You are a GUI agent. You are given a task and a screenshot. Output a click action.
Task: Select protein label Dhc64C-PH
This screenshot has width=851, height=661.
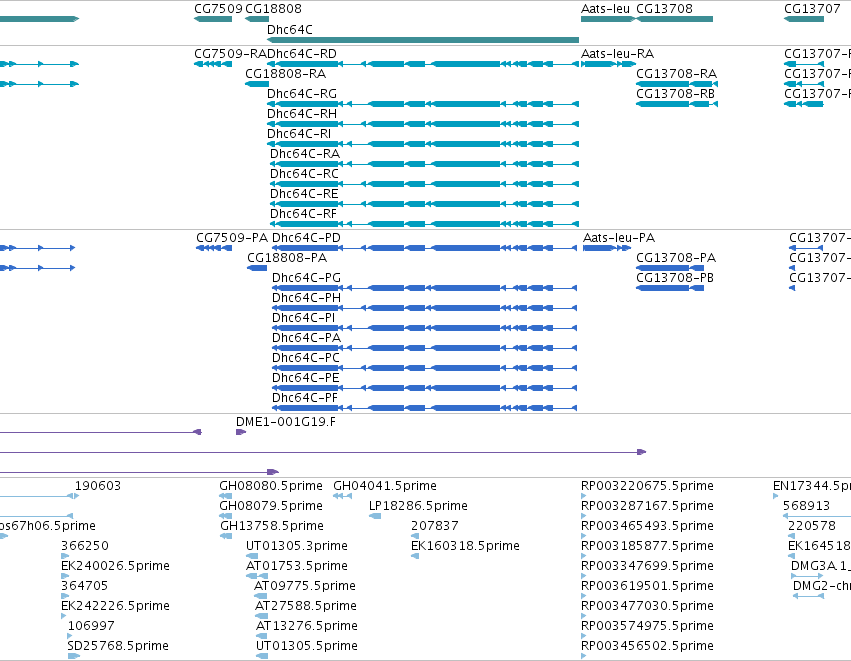306,298
